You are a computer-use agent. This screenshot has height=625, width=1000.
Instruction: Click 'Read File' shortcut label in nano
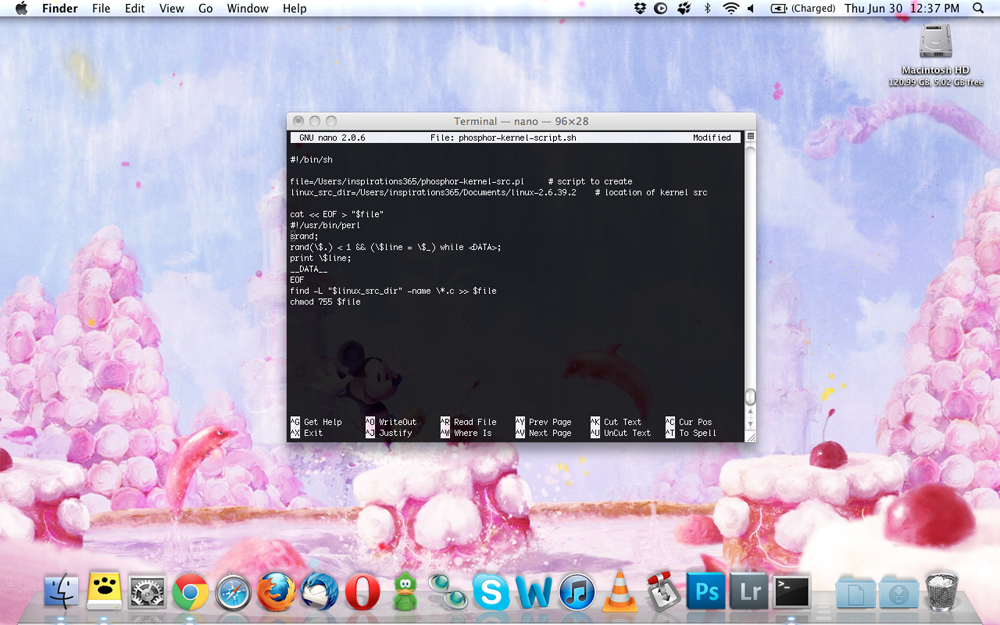pyautogui.click(x=475, y=422)
